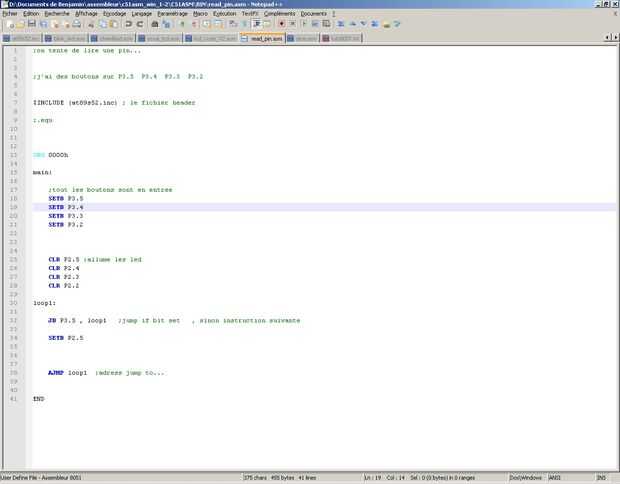Save the file with the floppy disk icon
Screen dimensions: 620x484
32,24
